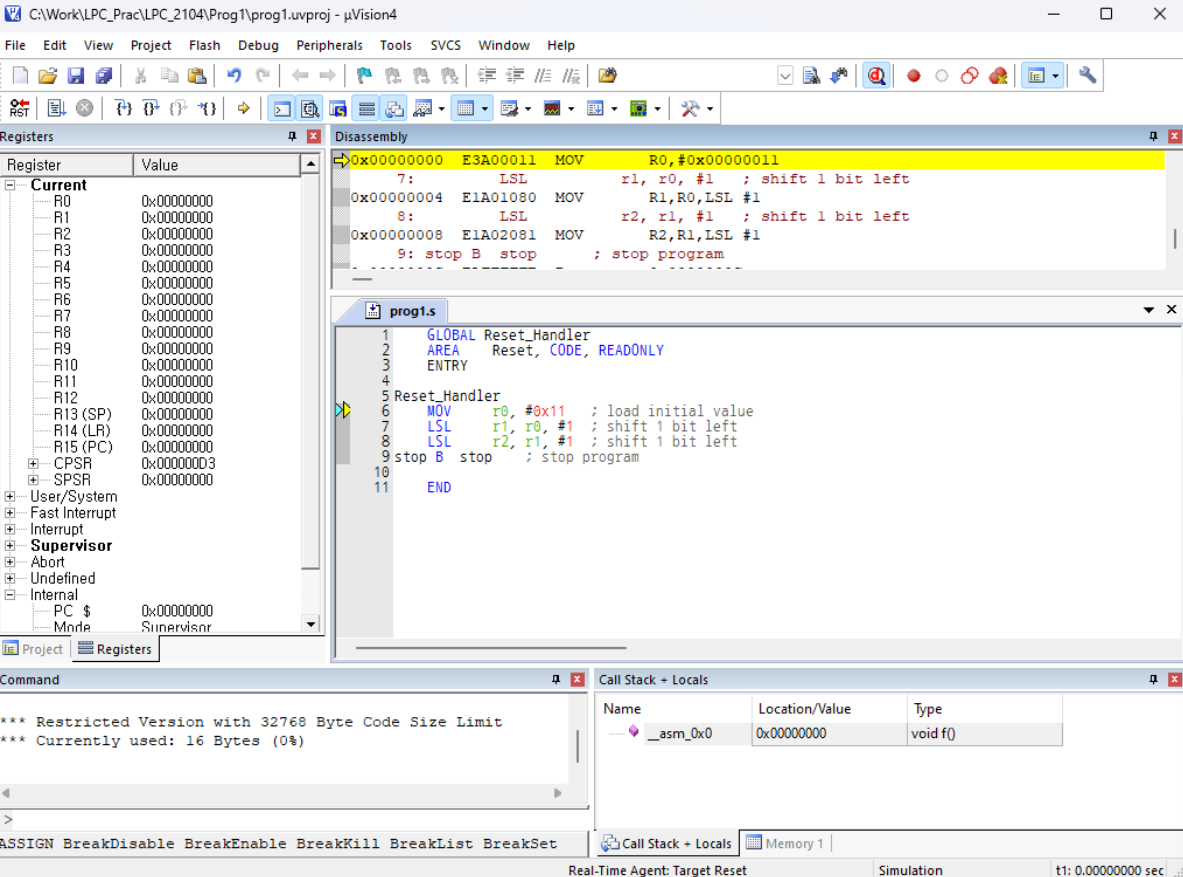
Task: Click the Save file icon
Action: 76,76
